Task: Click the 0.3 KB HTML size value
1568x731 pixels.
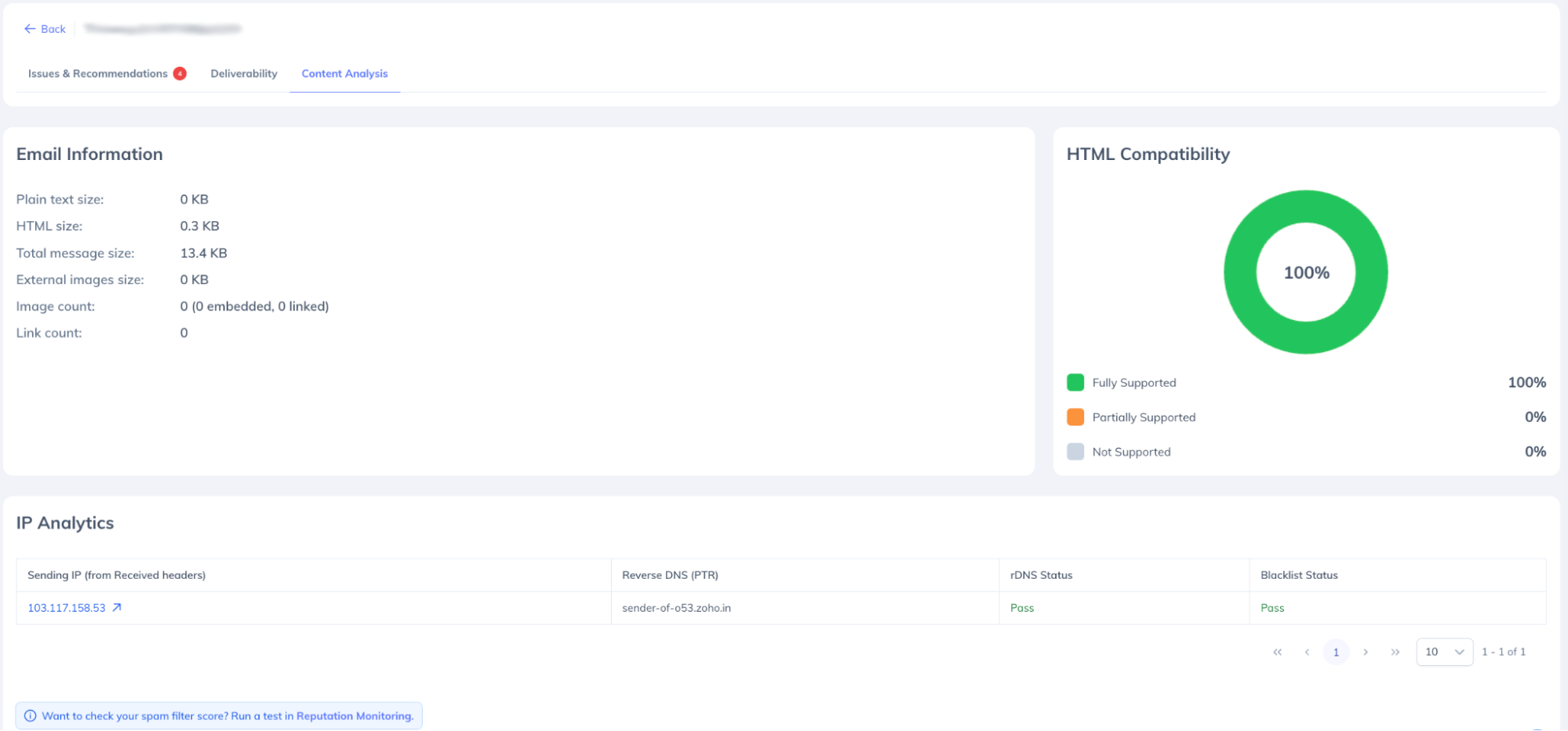Action: pyautogui.click(x=200, y=226)
